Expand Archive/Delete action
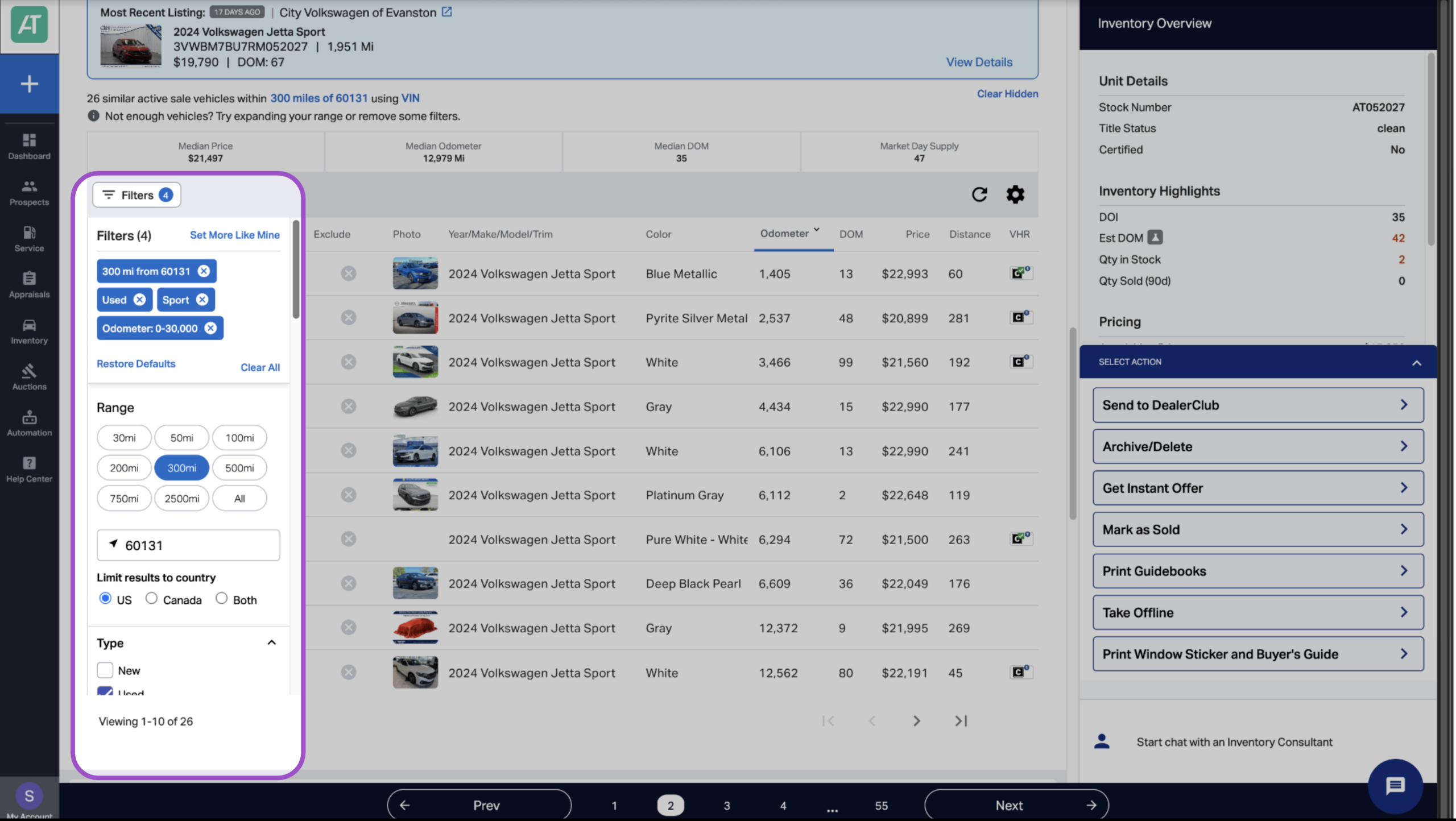 point(1258,446)
